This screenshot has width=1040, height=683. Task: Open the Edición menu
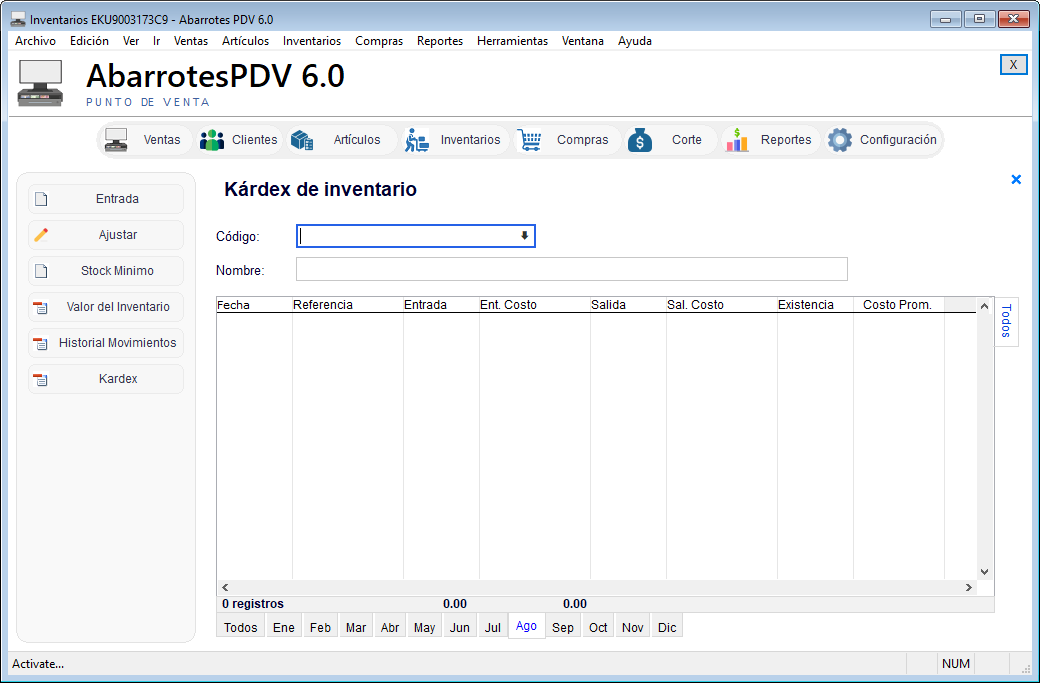click(89, 41)
